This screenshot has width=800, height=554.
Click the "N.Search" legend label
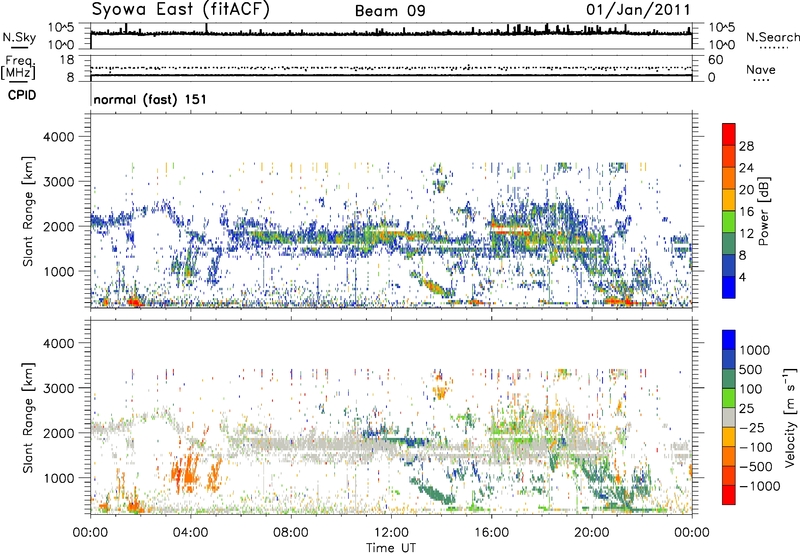pos(772,37)
